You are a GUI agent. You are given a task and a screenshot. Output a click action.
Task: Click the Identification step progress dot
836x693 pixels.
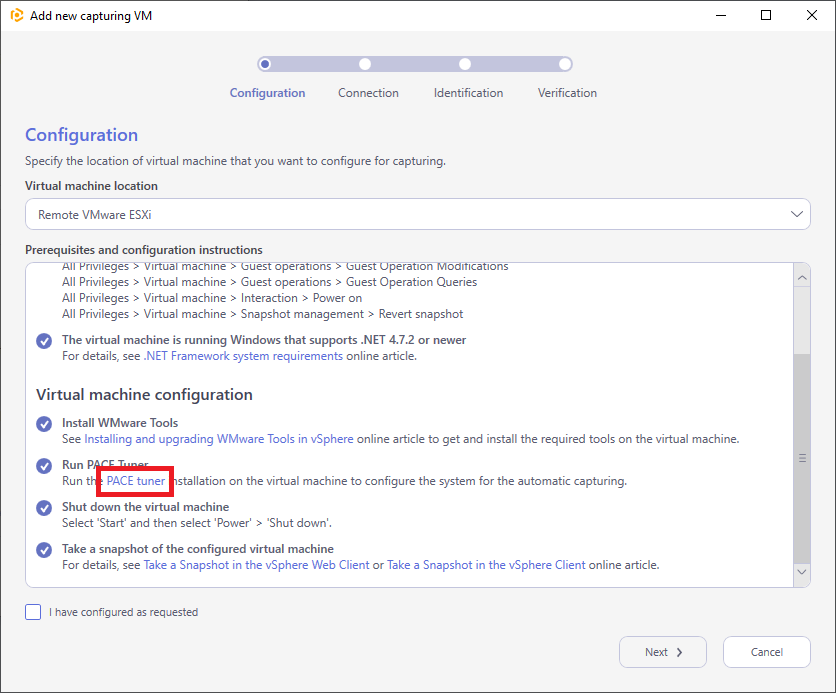point(465,64)
